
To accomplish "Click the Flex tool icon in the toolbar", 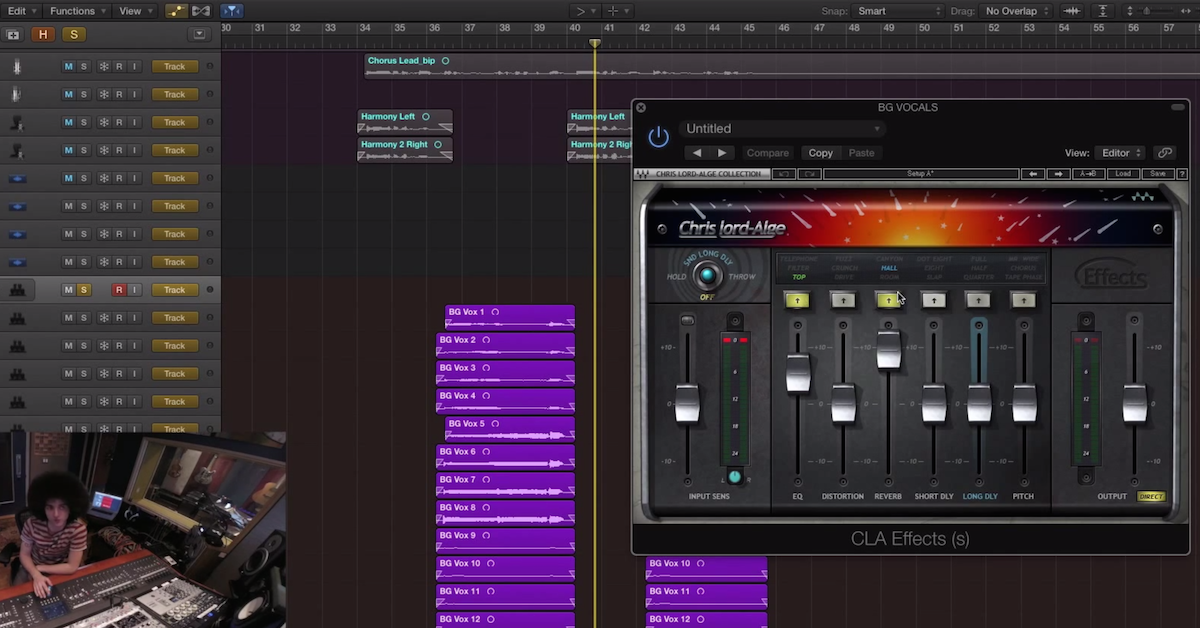I will 200,10.
